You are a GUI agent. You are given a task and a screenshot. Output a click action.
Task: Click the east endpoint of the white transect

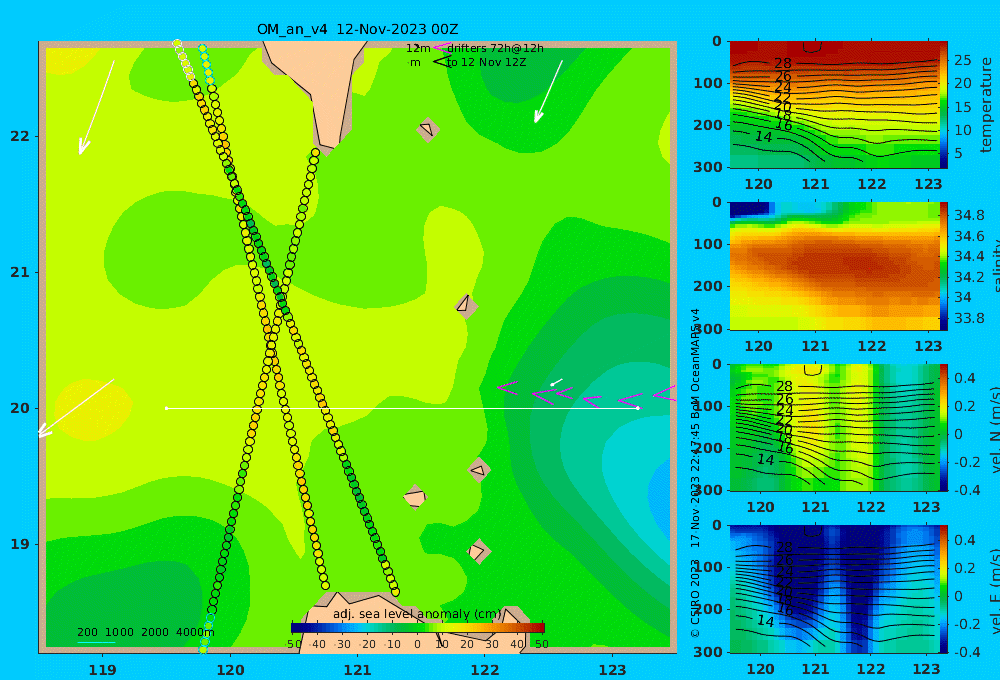(x=638, y=408)
